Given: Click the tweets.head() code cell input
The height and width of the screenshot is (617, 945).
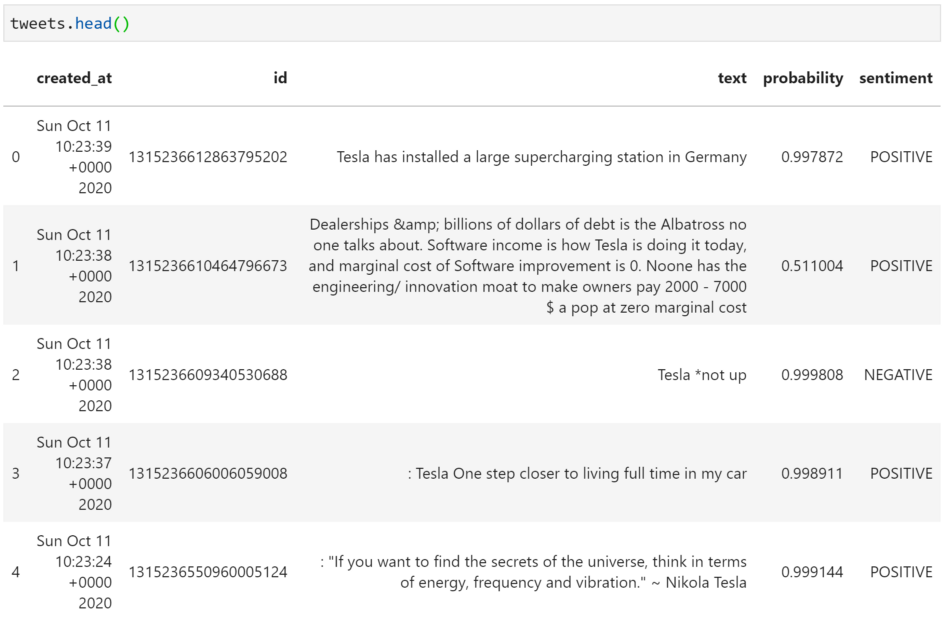Looking at the screenshot, I should click(472, 23).
